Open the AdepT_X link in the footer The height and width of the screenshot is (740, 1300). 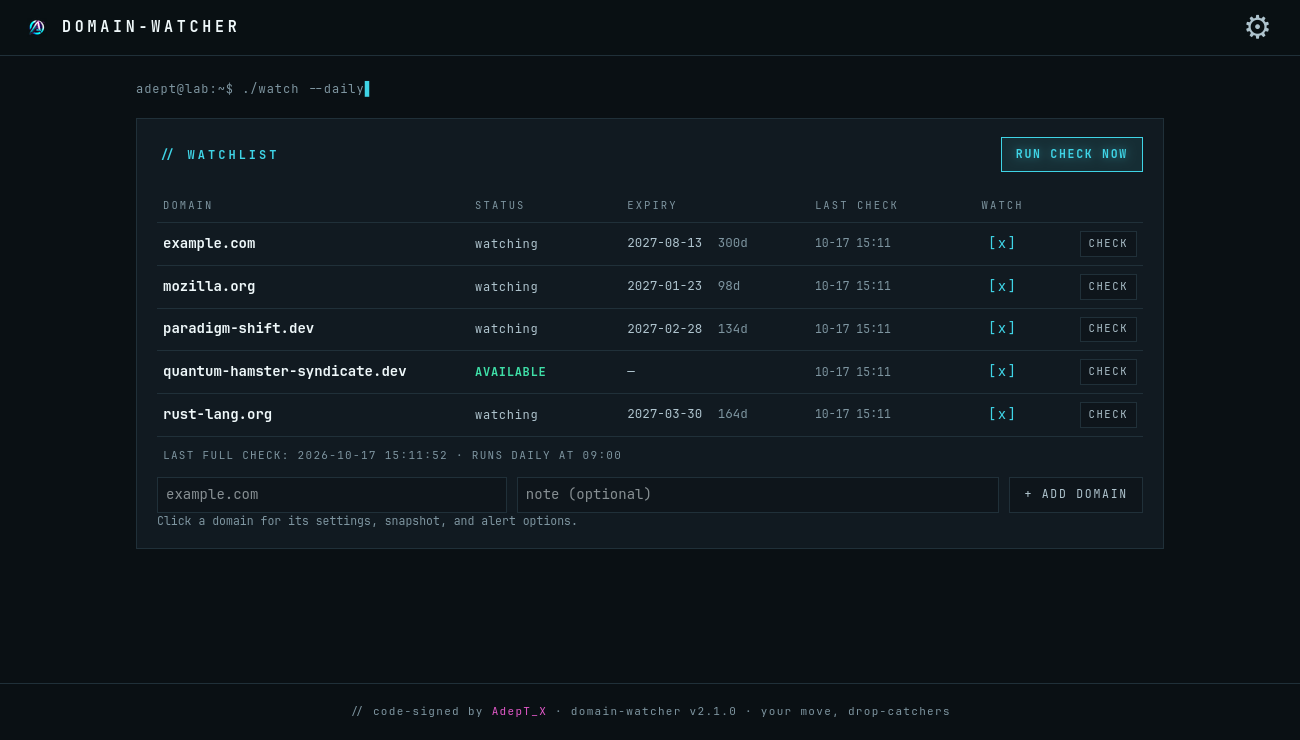[519, 712]
